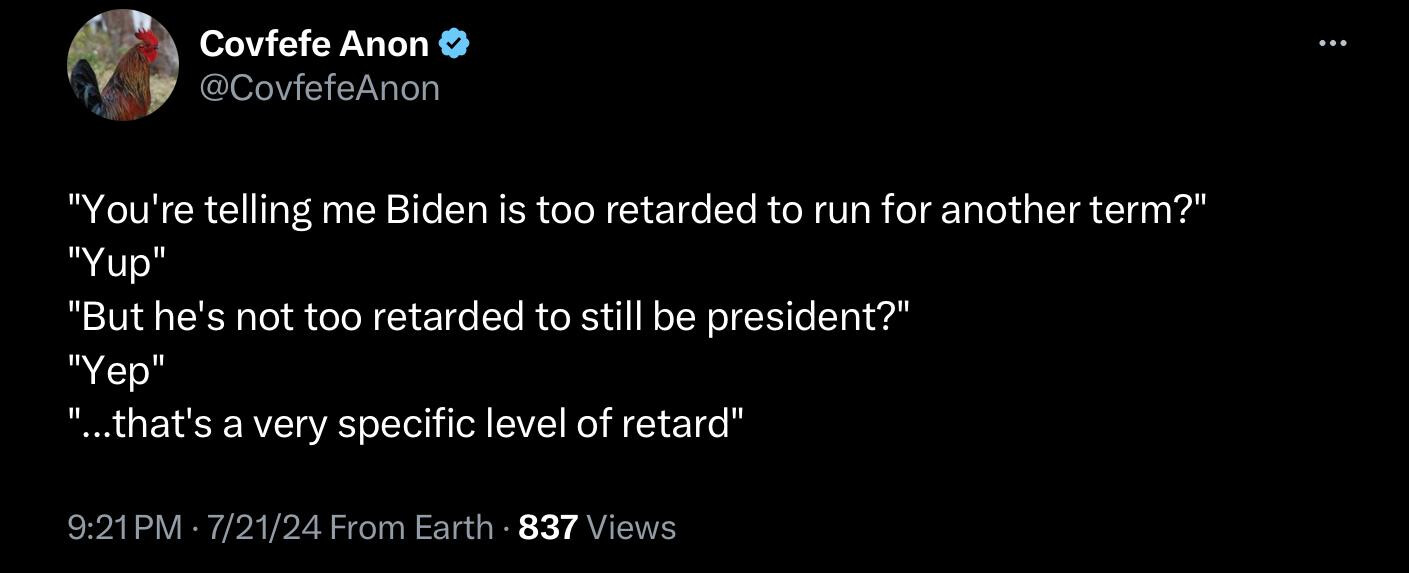The height and width of the screenshot is (573, 1409).
Task: Click the "Views" label
Action: 632,527
